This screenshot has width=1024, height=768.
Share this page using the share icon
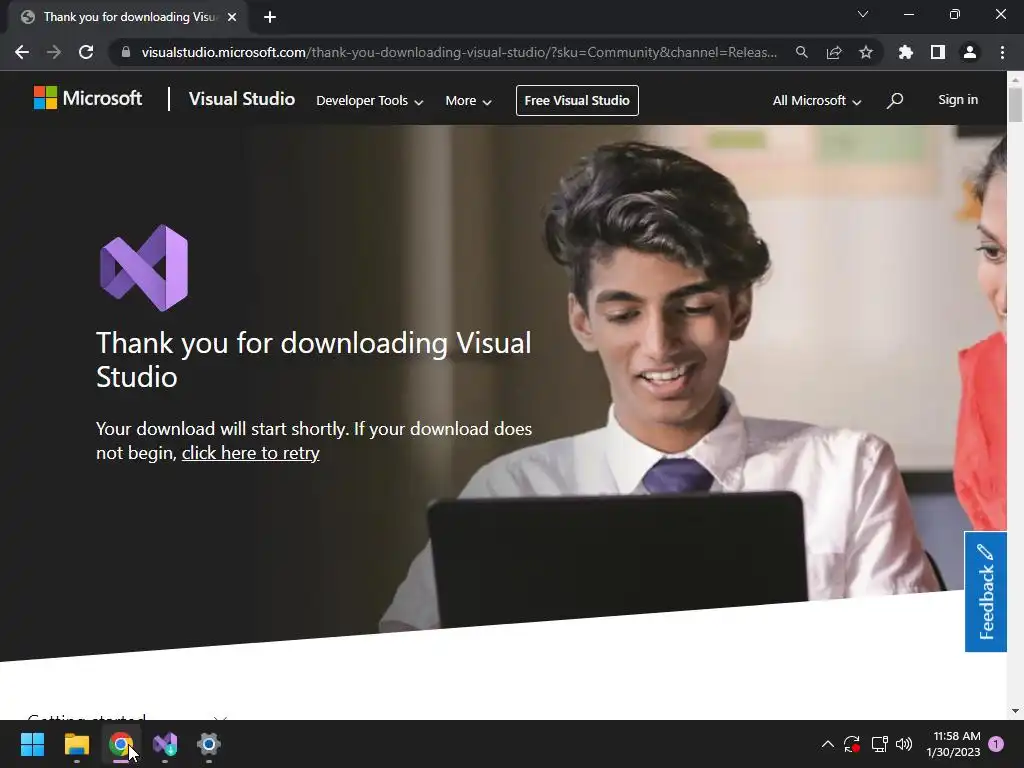pyautogui.click(x=834, y=52)
